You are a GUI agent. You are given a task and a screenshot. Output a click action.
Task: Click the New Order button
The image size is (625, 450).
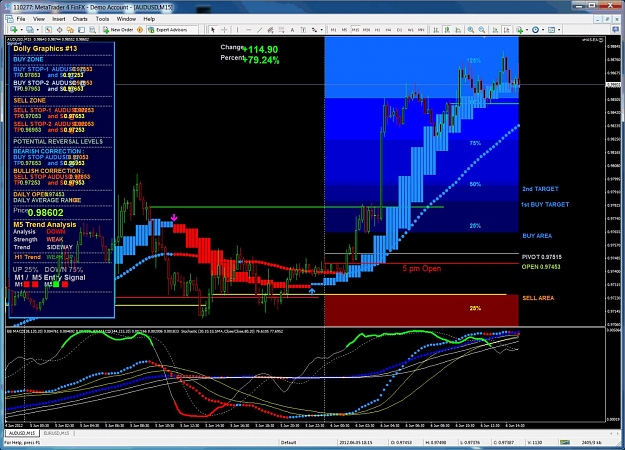pos(118,29)
